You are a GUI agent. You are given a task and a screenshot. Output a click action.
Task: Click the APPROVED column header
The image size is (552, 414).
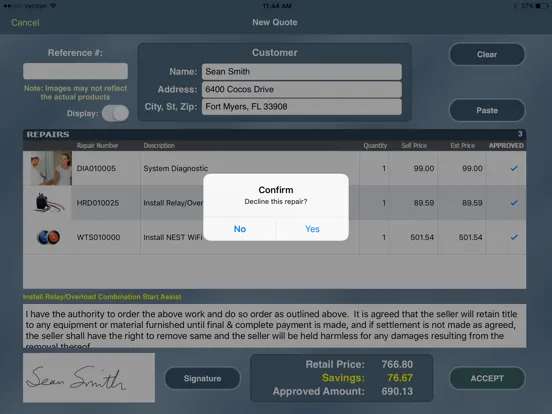point(506,145)
